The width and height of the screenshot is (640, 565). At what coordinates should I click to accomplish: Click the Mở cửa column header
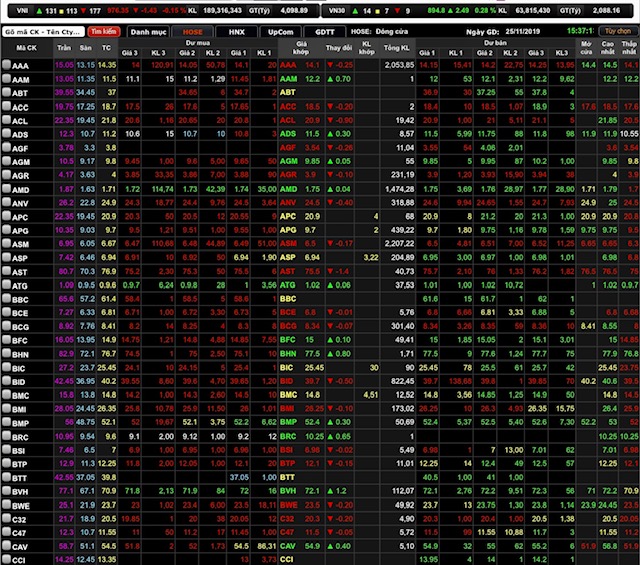point(587,48)
